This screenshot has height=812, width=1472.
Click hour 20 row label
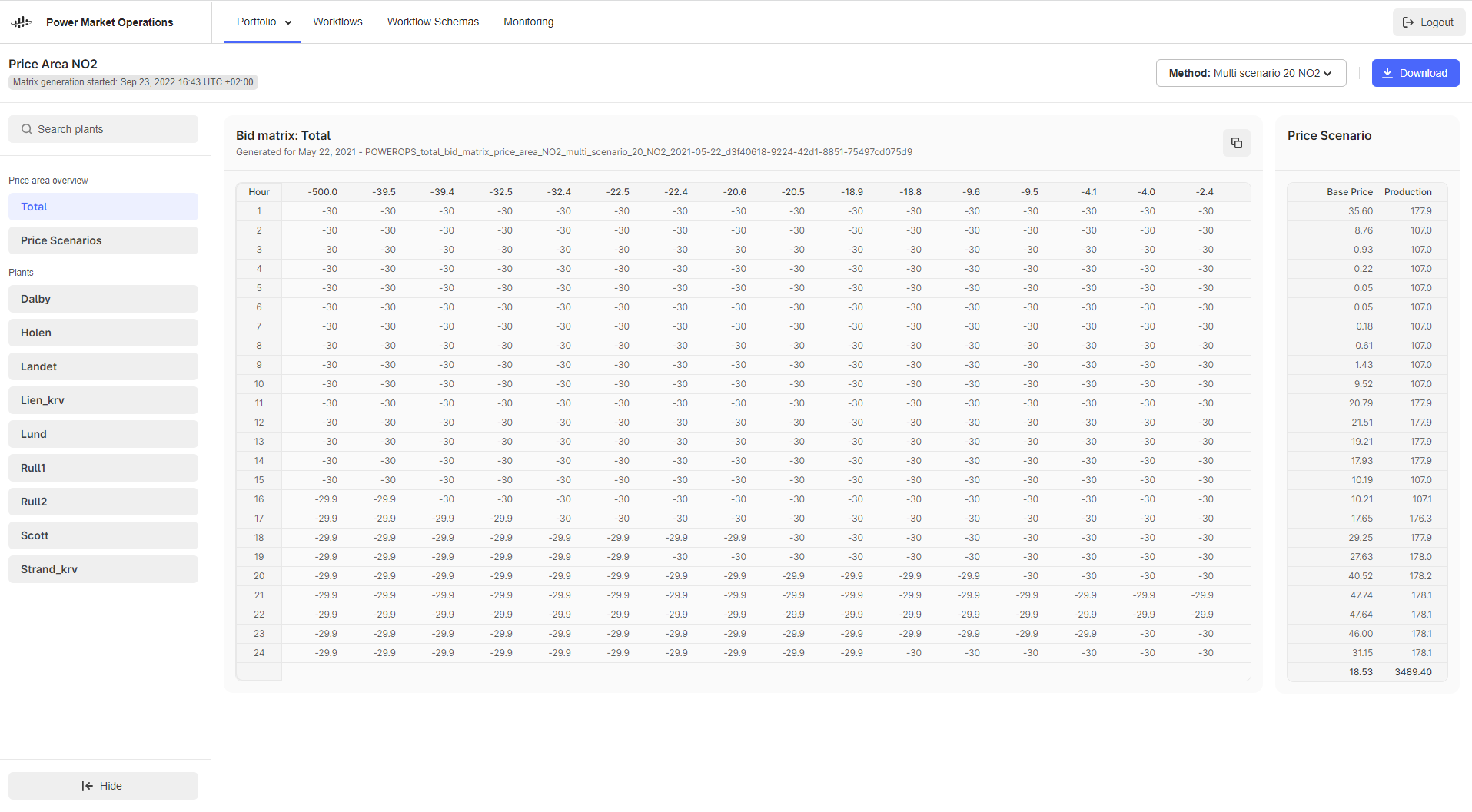tap(259, 576)
